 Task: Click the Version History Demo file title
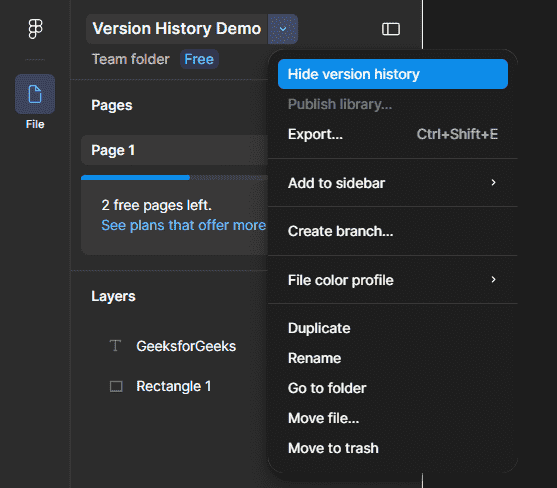[177, 29]
